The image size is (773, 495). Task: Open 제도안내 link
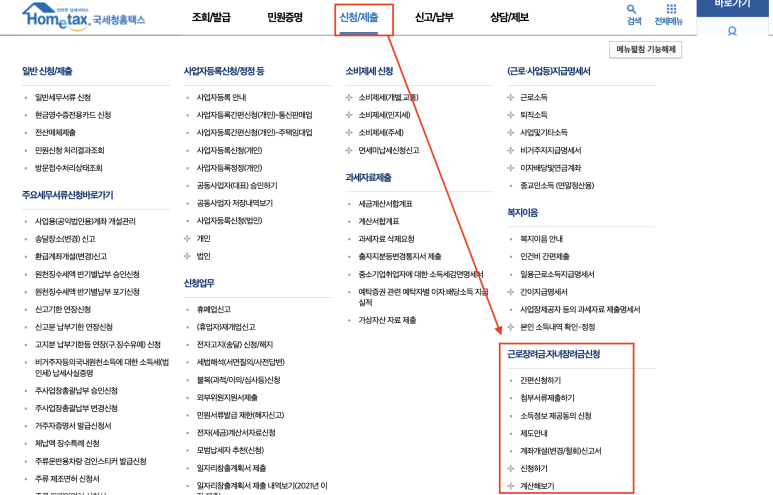534,433
